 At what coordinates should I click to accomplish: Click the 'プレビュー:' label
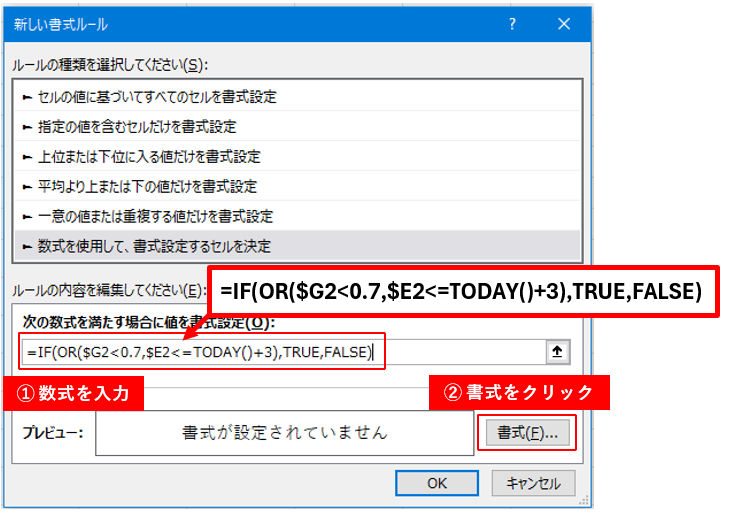52,434
